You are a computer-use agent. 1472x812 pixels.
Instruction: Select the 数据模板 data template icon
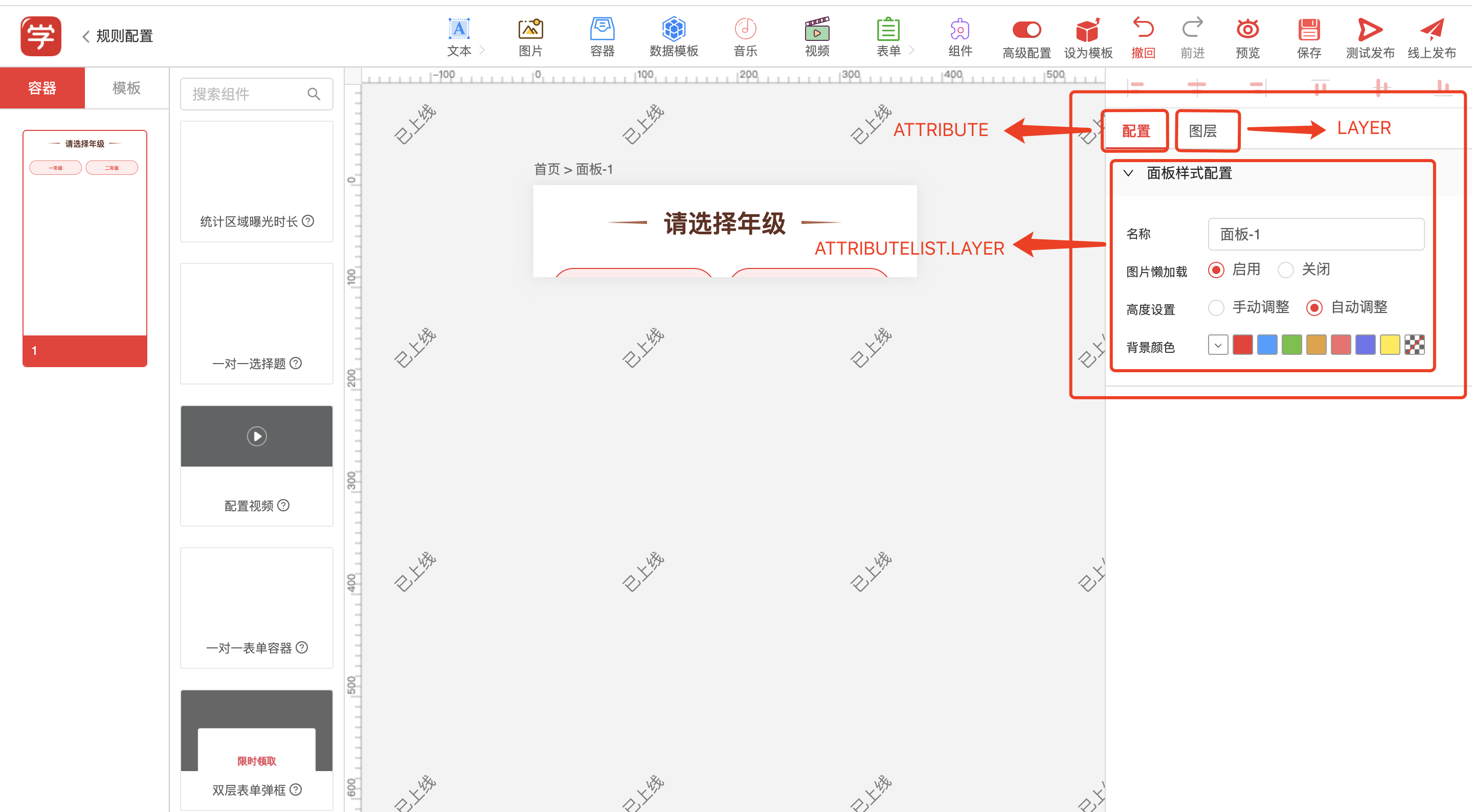click(x=673, y=29)
